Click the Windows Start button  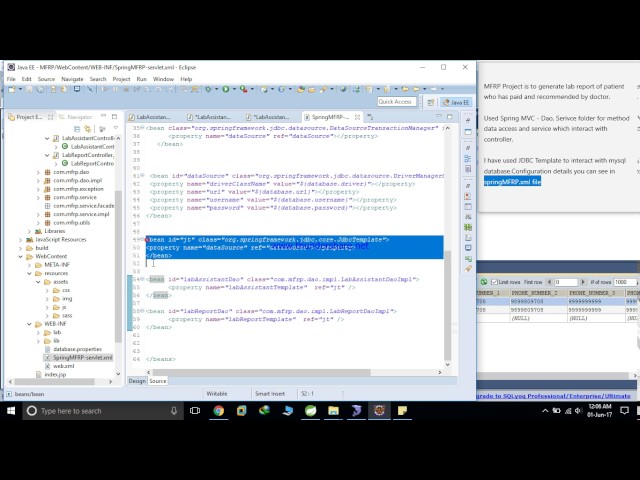(11, 411)
